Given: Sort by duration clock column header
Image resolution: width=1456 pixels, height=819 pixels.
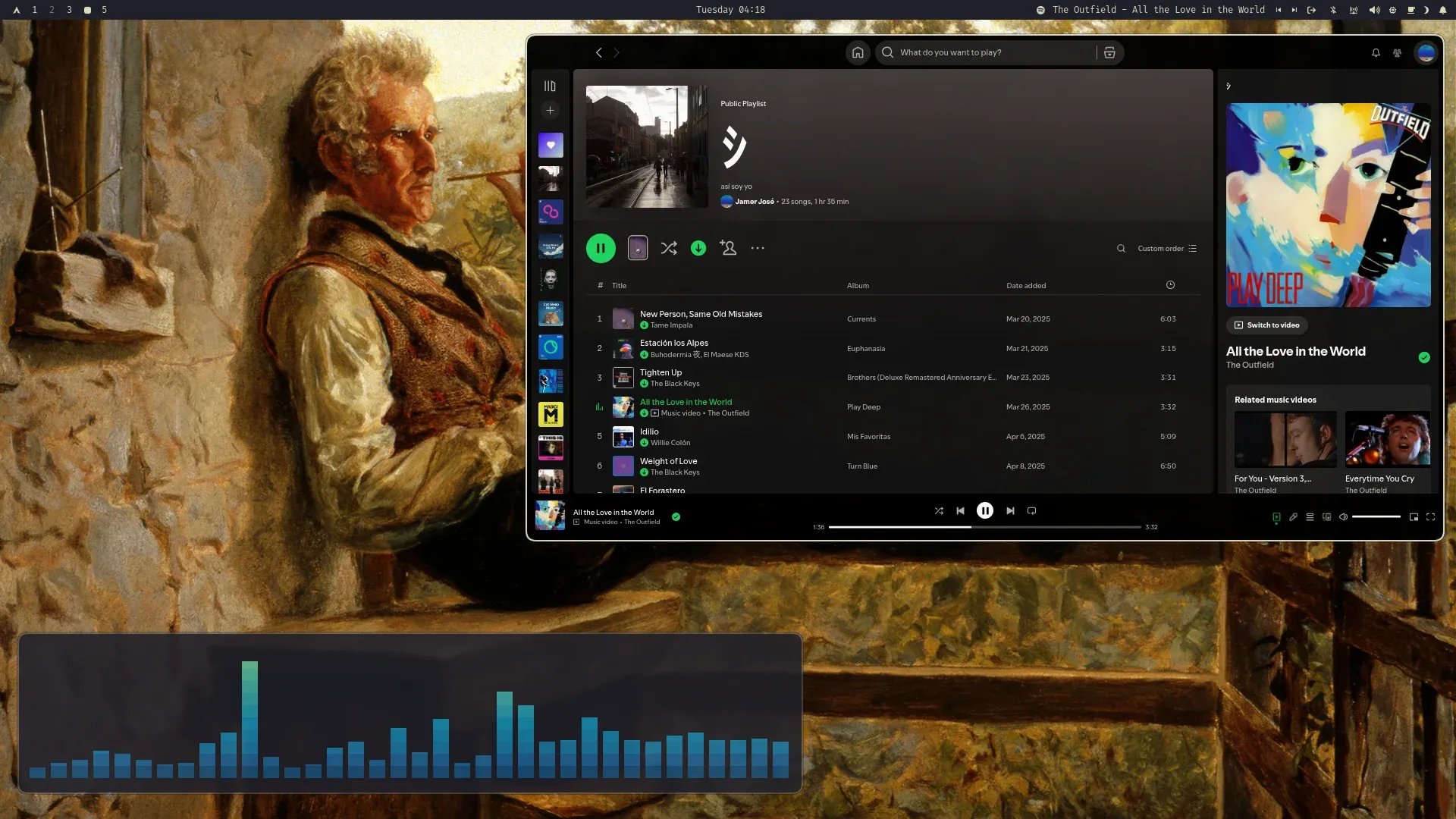Looking at the screenshot, I should [x=1170, y=285].
